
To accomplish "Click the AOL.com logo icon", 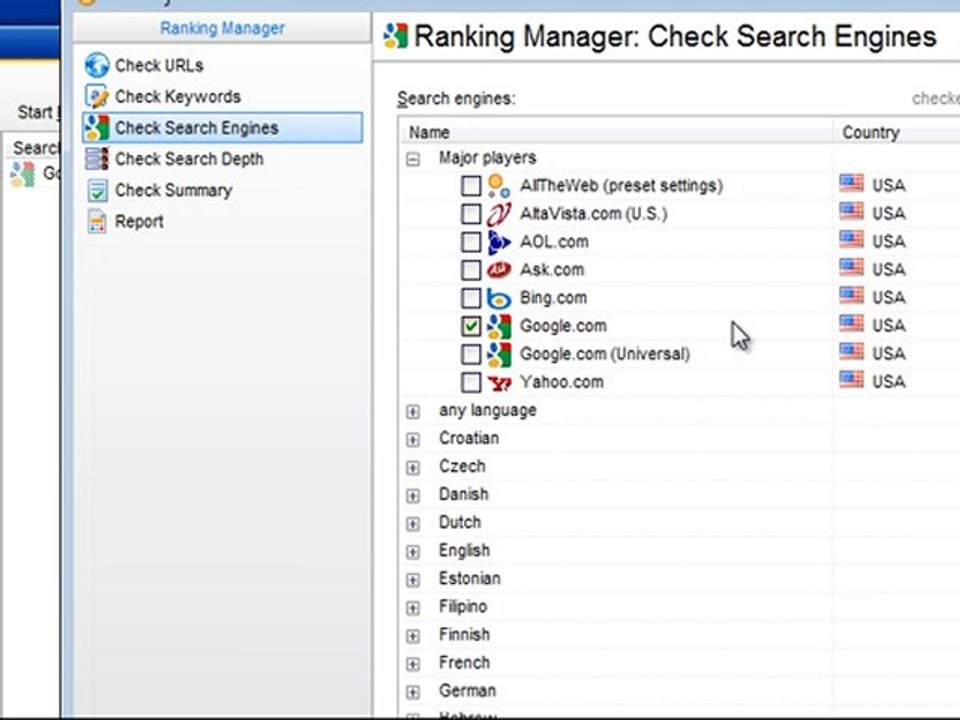I will click(498, 242).
